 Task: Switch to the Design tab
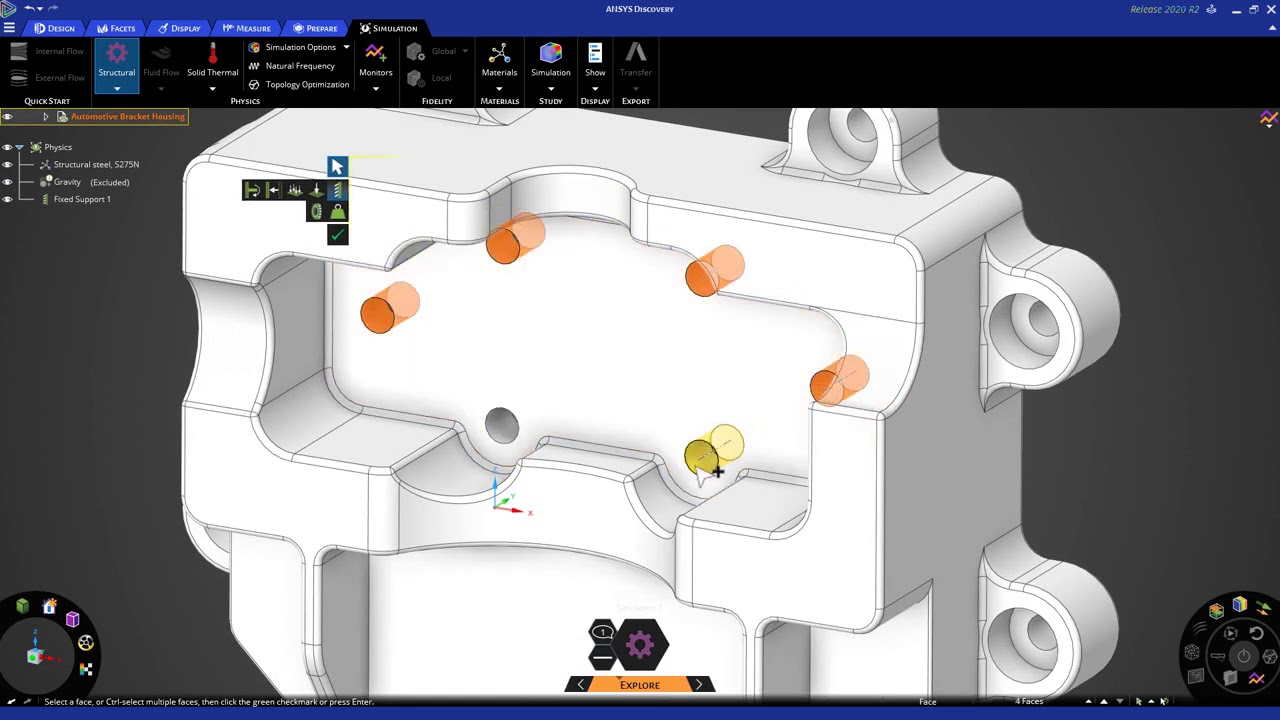54,28
